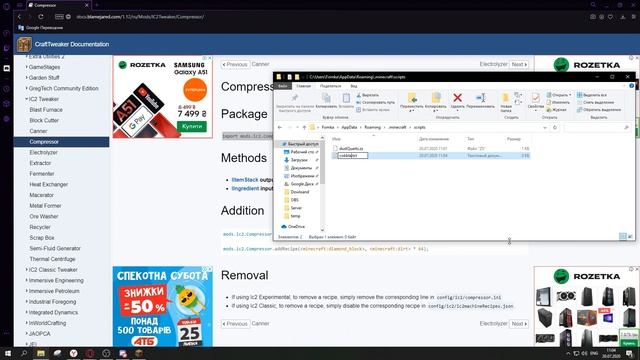Image resolution: width=640 pixels, height=360 pixels.
Task: Click the Properties checkmark icon in ribbon
Action: tap(535, 98)
